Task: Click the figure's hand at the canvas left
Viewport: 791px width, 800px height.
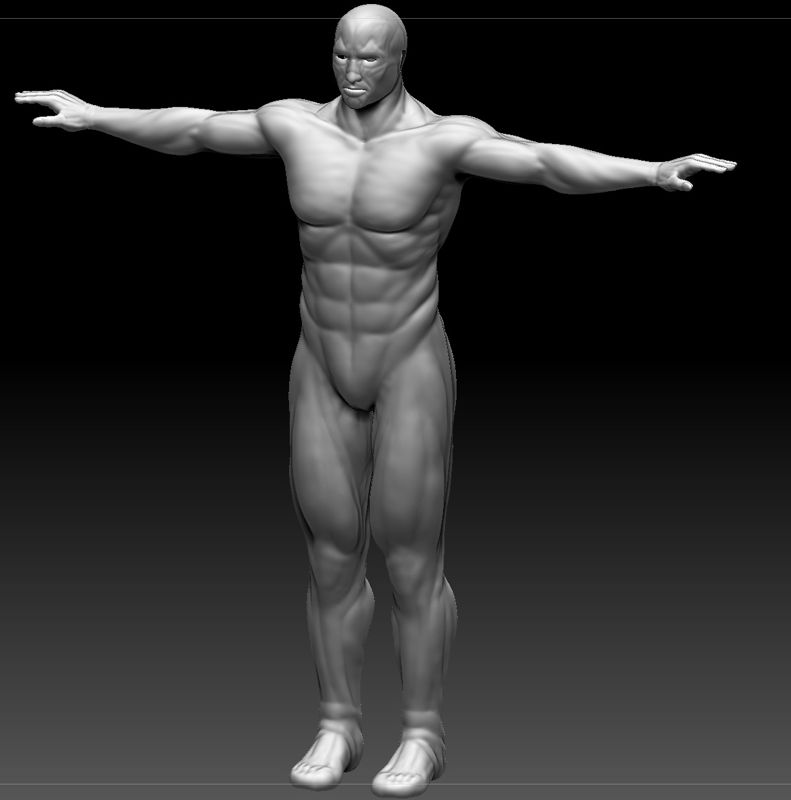Action: pyautogui.click(x=52, y=109)
